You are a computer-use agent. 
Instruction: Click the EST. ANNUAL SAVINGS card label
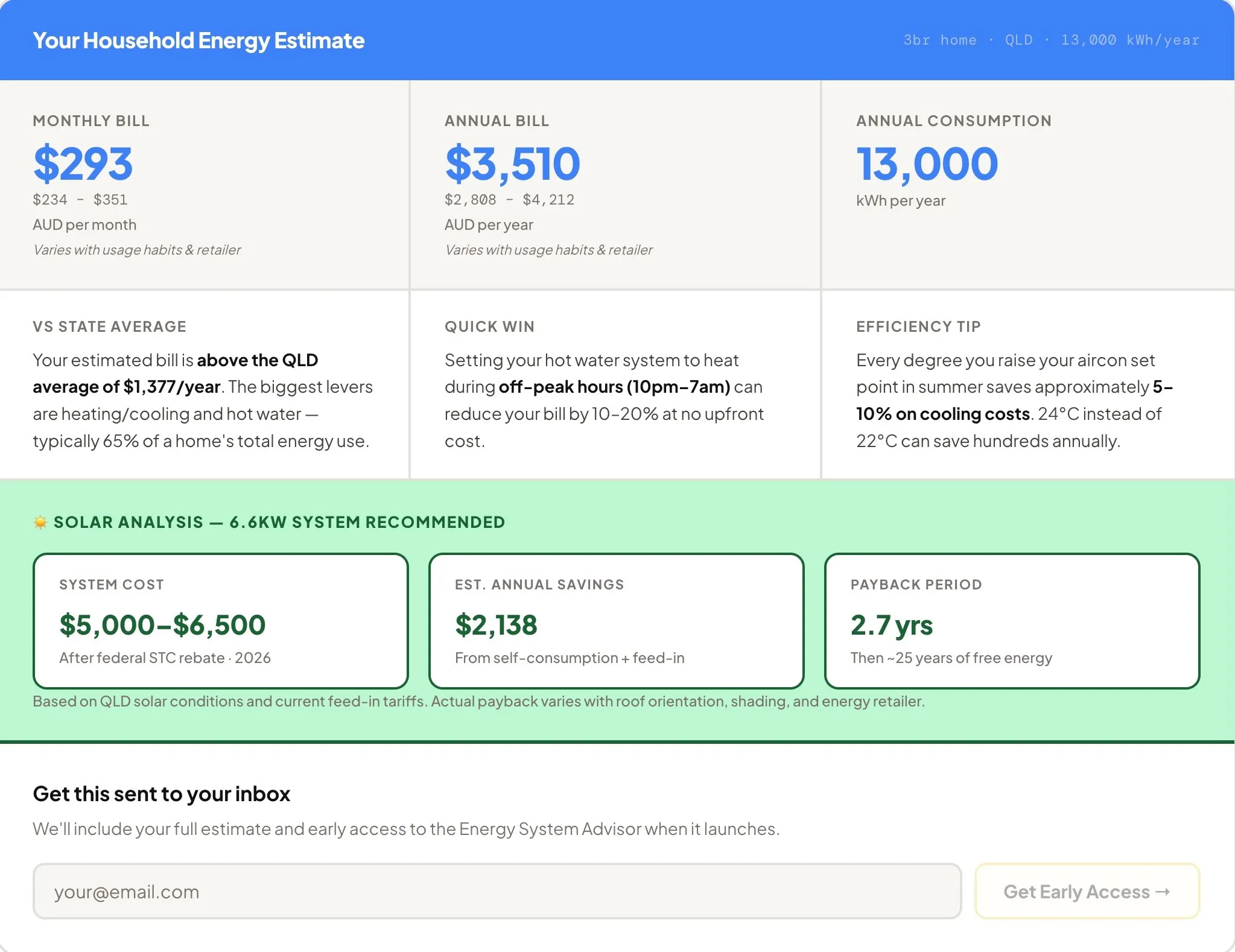[539, 585]
